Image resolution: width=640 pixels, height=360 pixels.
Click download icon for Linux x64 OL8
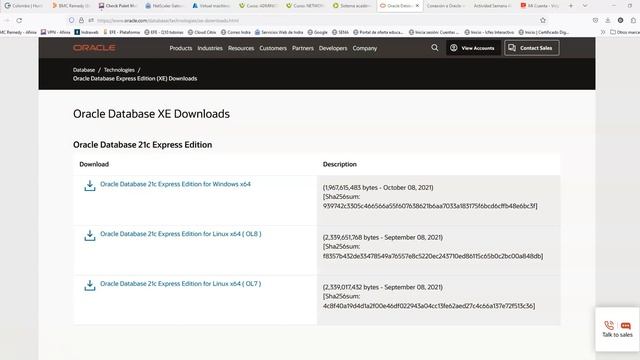(89, 236)
